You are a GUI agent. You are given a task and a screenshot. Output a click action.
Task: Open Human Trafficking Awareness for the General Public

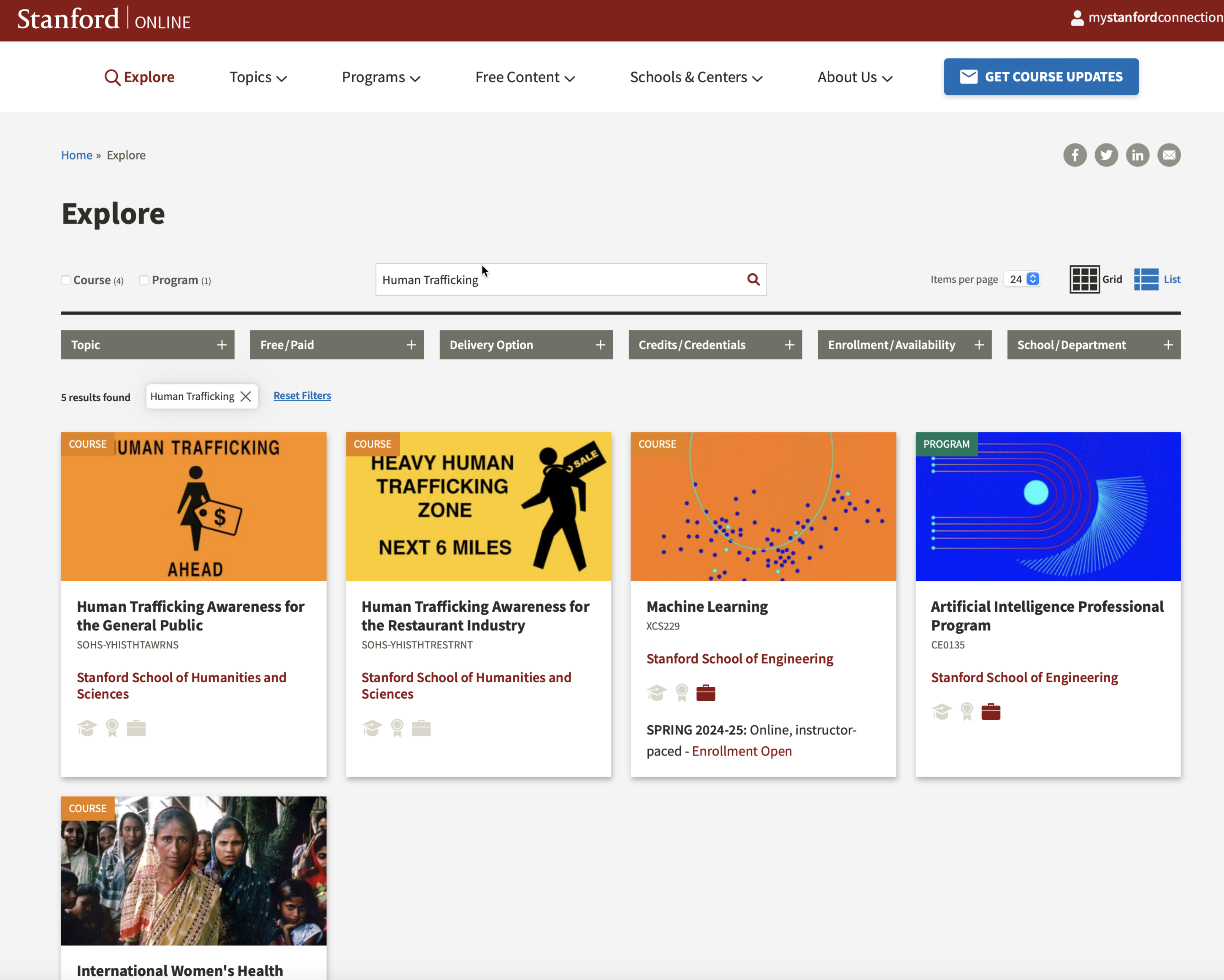click(191, 616)
